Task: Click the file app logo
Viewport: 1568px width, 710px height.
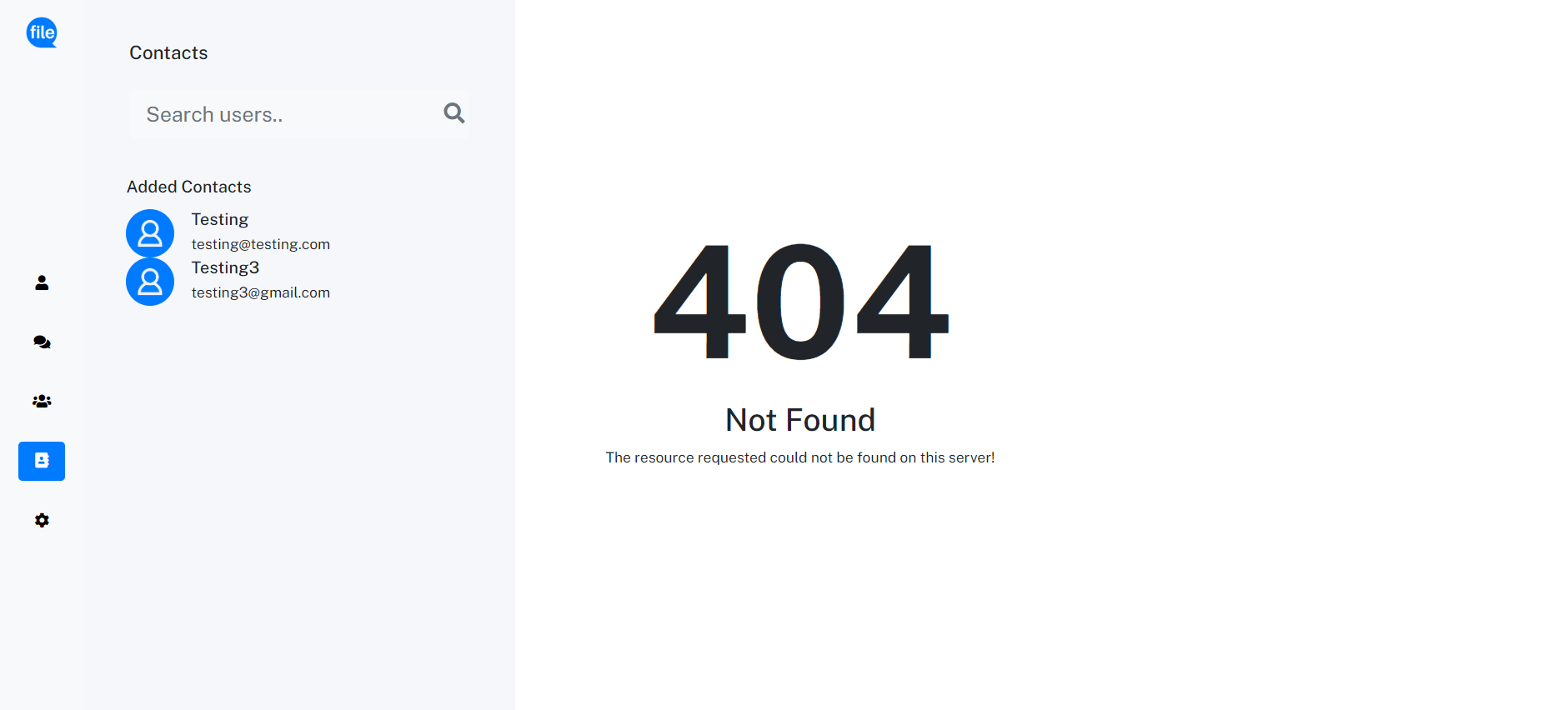Action: point(42,32)
